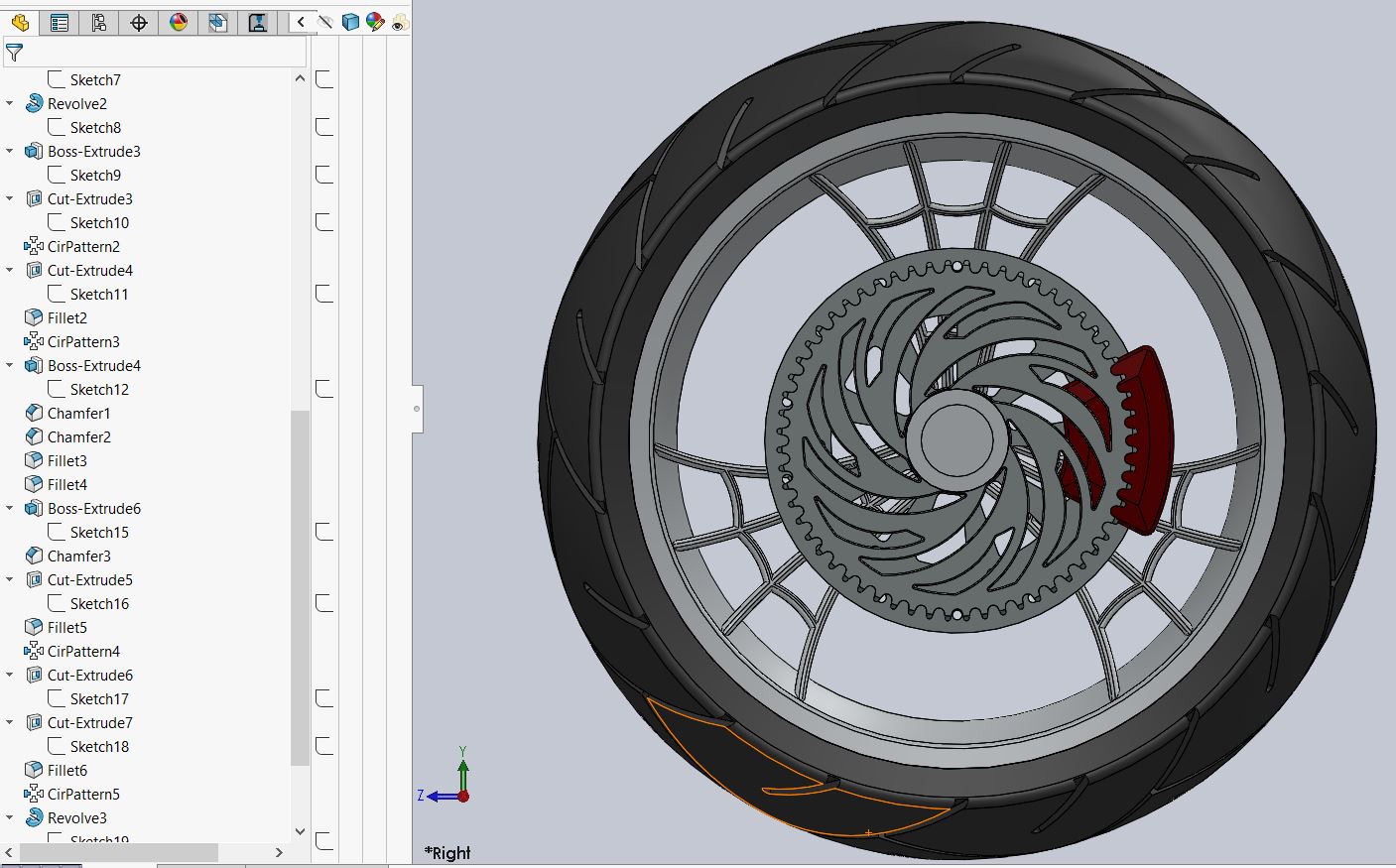Image resolution: width=1396 pixels, height=868 pixels.
Task: Toggle the Appearances edit icon
Action: [375, 21]
